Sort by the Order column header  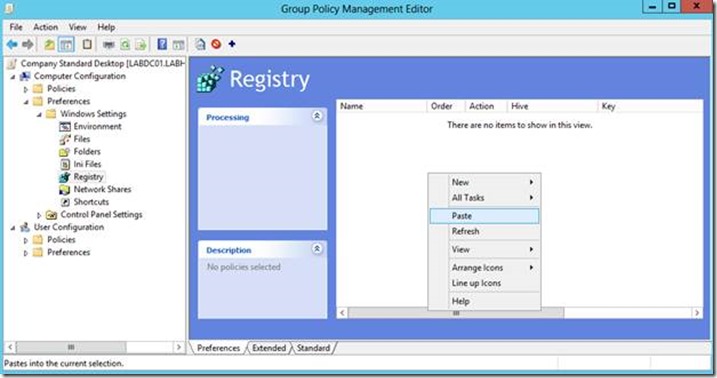point(446,106)
